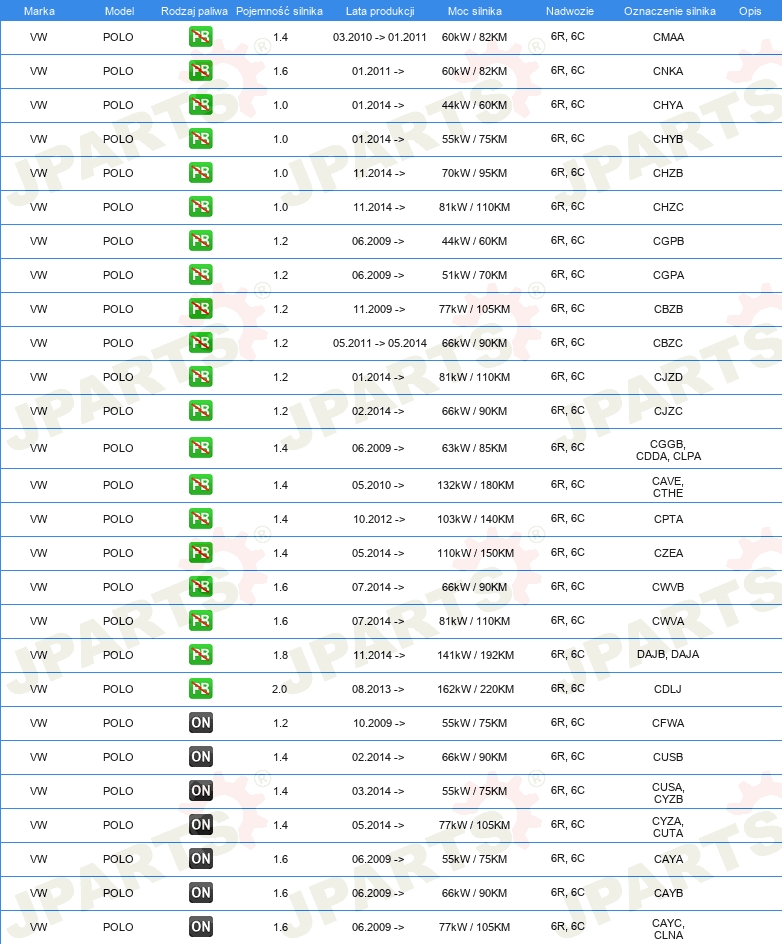The image size is (782, 944).
Task: Click the ON diesel icon in CUSA, CYZB row
Action: pos(200,791)
